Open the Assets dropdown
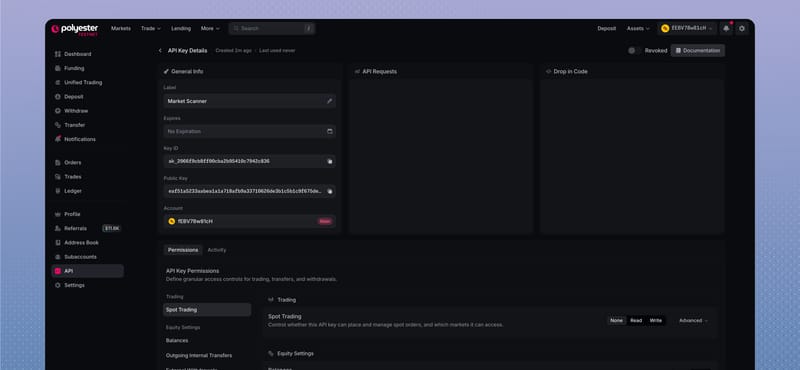 [x=638, y=29]
